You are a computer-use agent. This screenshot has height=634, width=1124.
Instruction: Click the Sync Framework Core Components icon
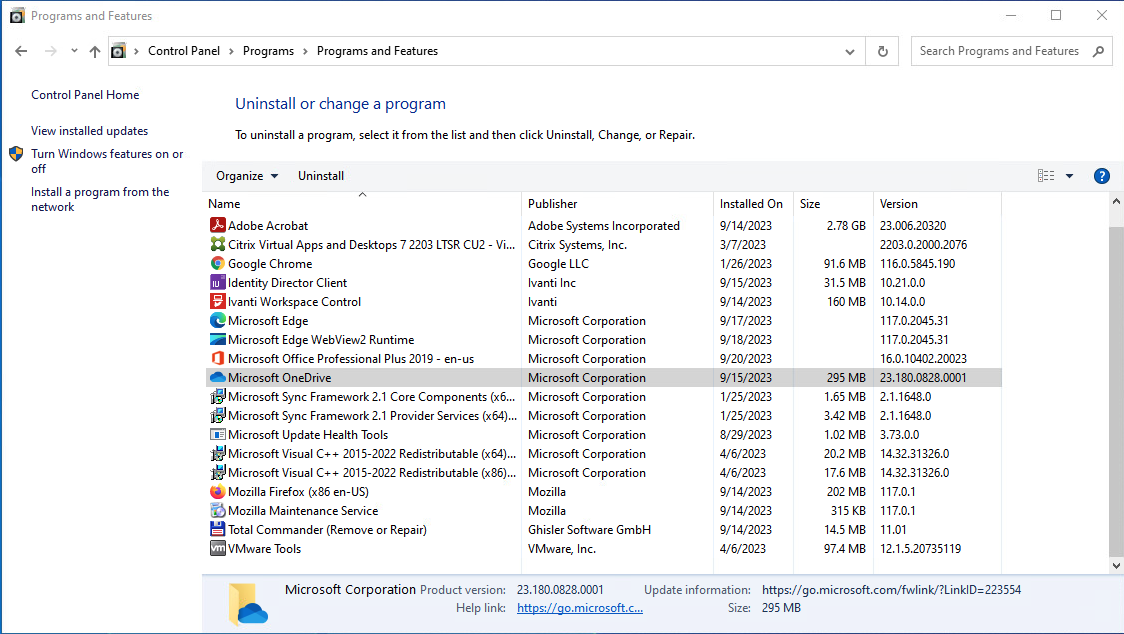pyautogui.click(x=217, y=397)
